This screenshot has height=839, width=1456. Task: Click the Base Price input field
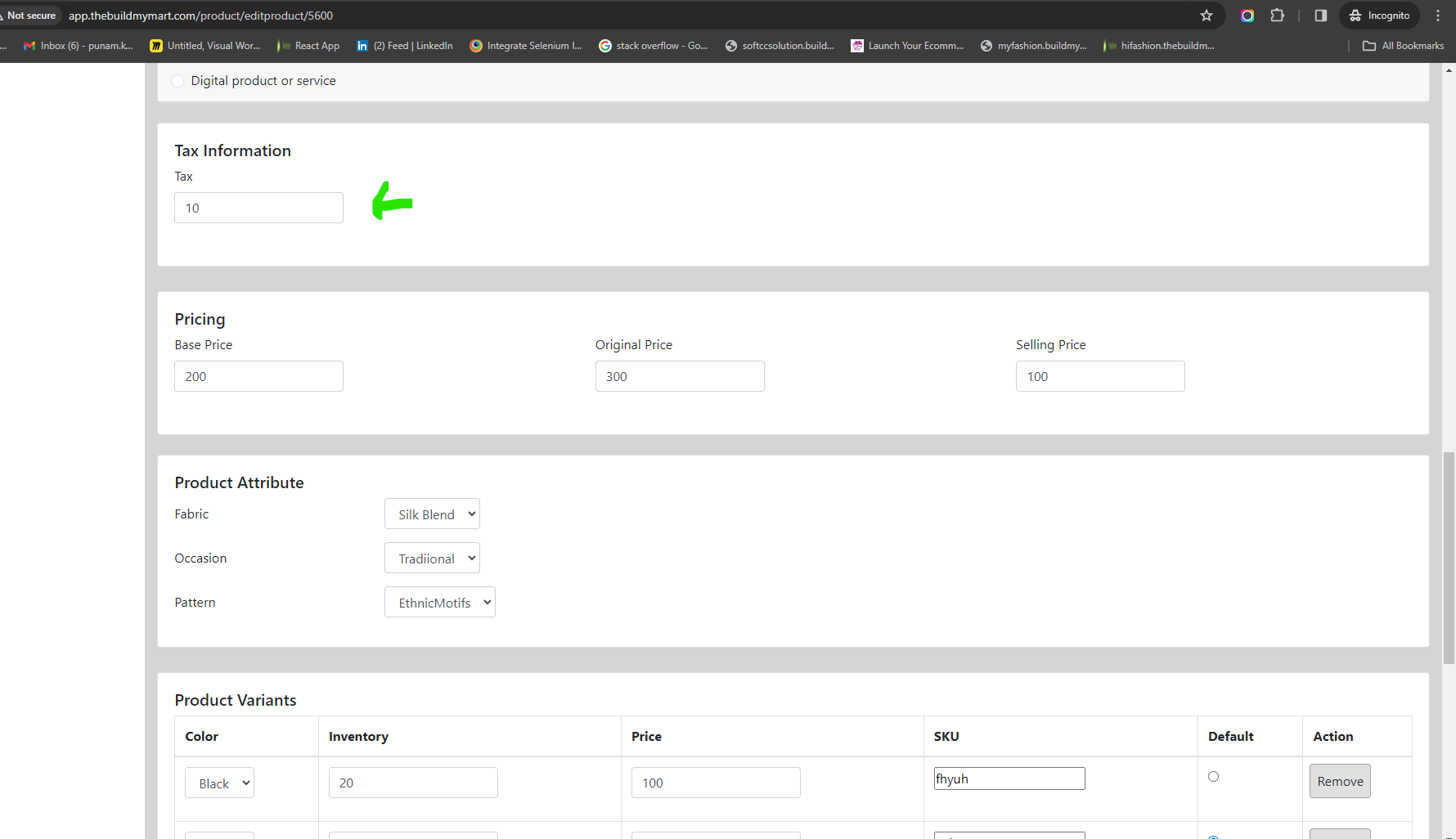coord(258,376)
